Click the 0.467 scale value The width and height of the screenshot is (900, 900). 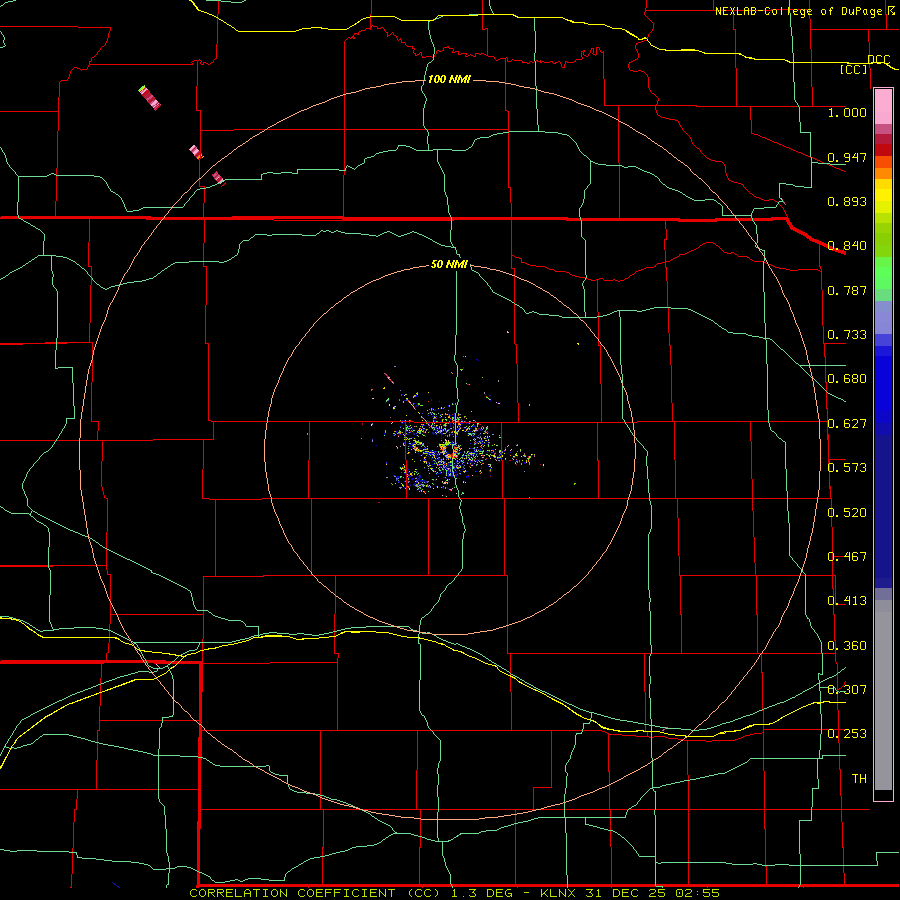point(847,557)
